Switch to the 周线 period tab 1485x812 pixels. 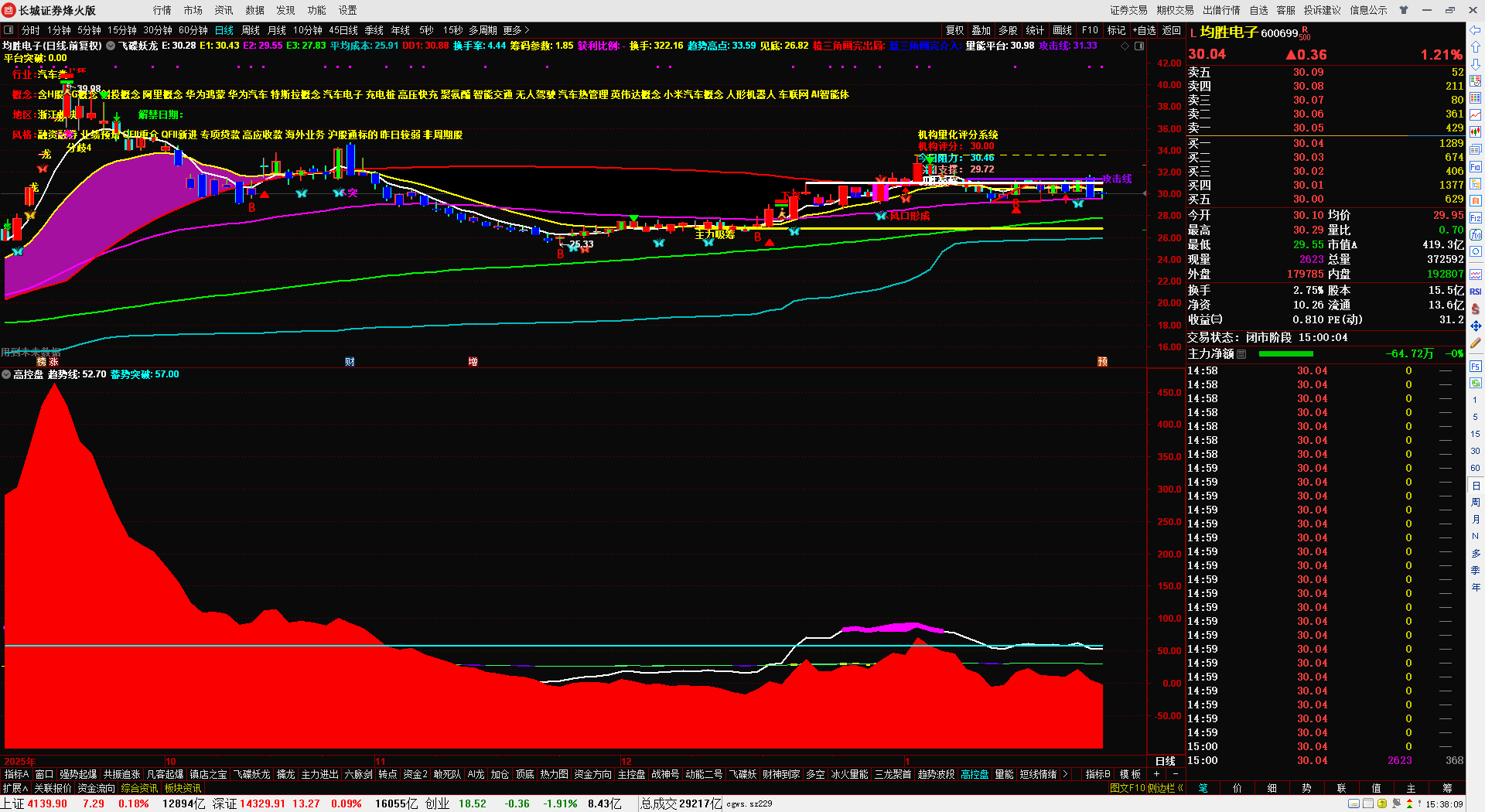[x=251, y=30]
